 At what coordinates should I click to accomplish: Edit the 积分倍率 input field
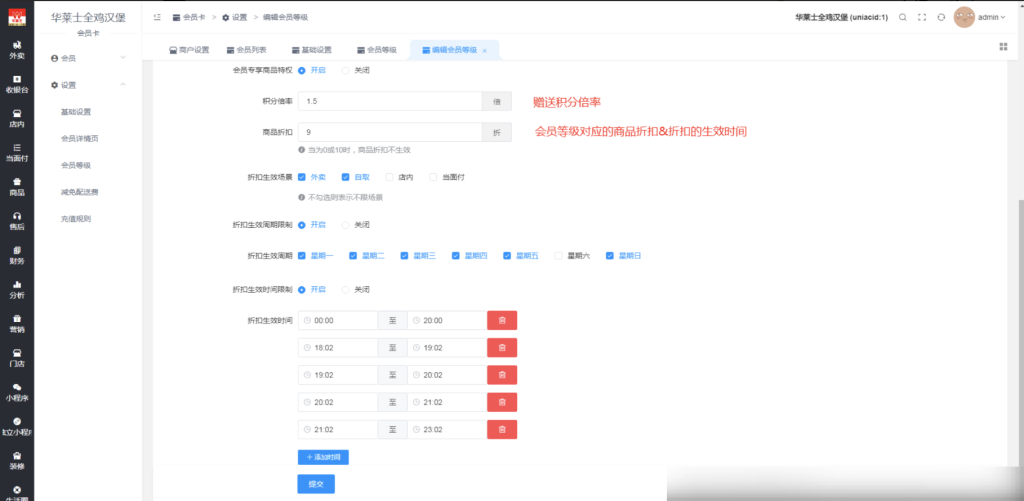coord(390,101)
